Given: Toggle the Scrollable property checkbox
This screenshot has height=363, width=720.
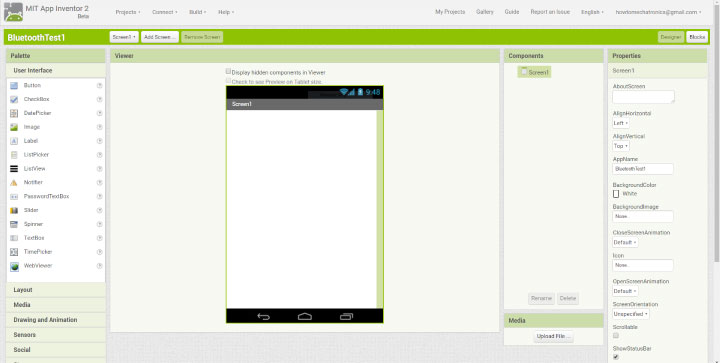Looking at the screenshot, I should tap(616, 335).
